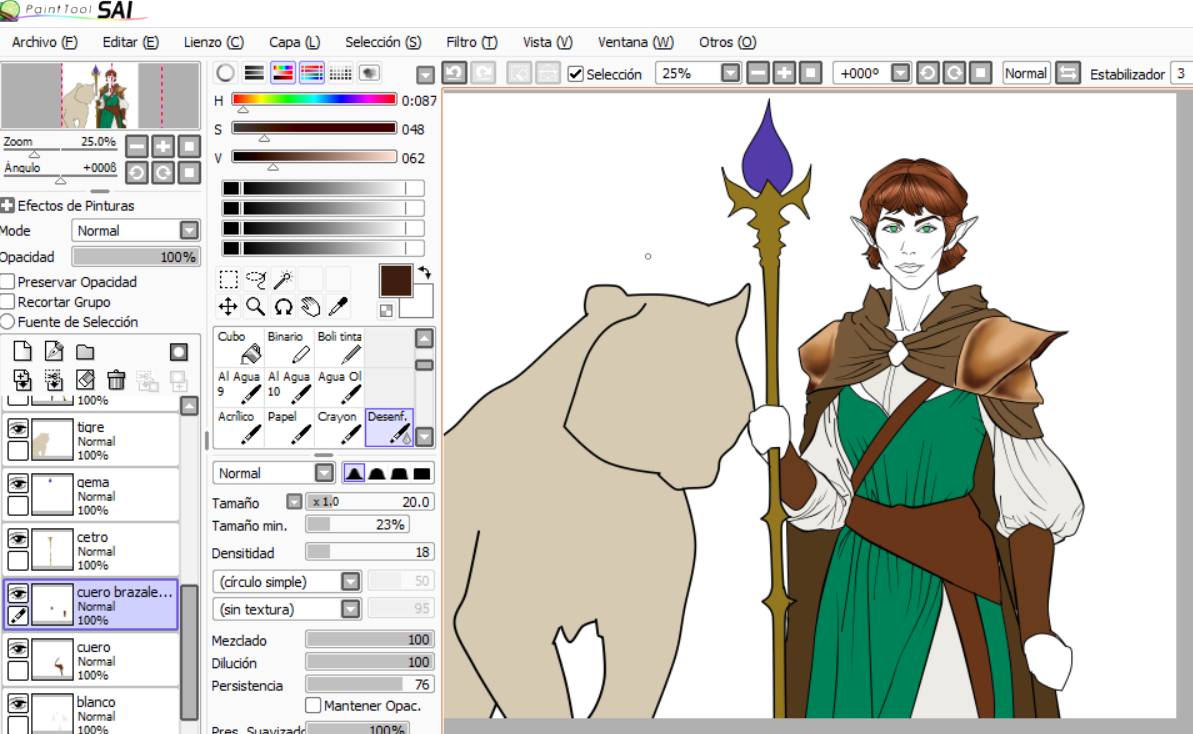Select the Hand pan tool
1193x734 pixels.
pos(311,306)
